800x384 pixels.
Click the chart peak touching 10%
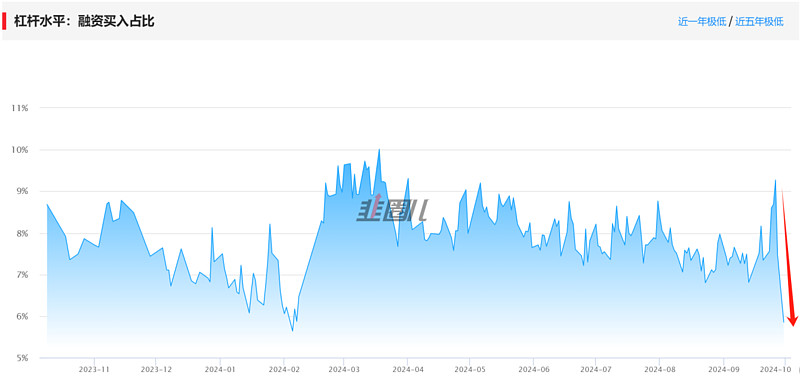[x=379, y=150]
